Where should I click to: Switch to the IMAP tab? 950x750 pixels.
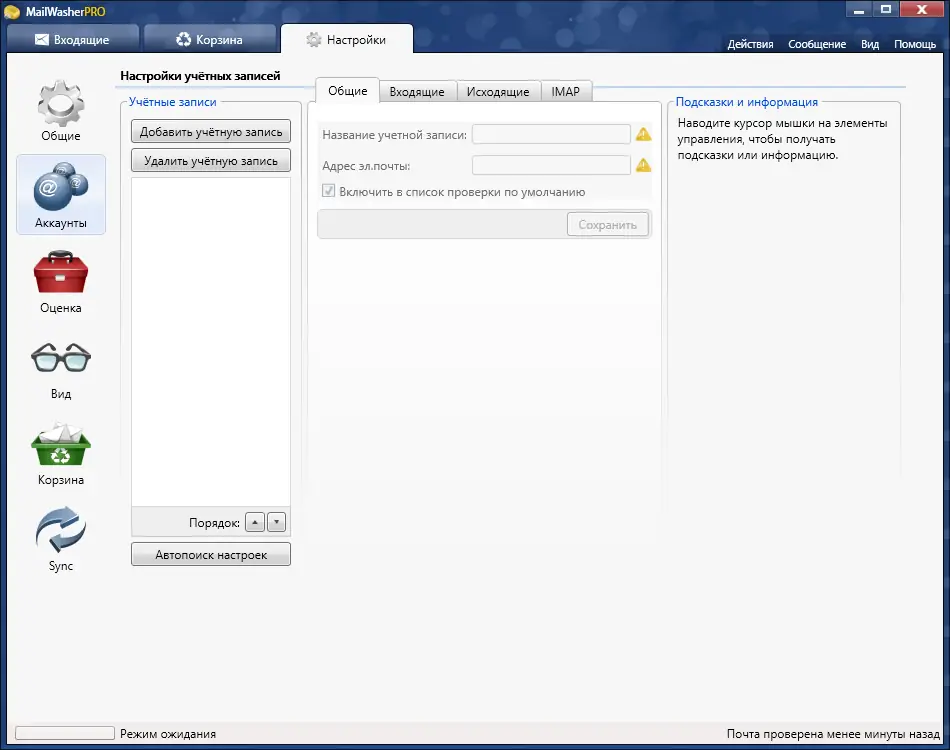coord(565,91)
